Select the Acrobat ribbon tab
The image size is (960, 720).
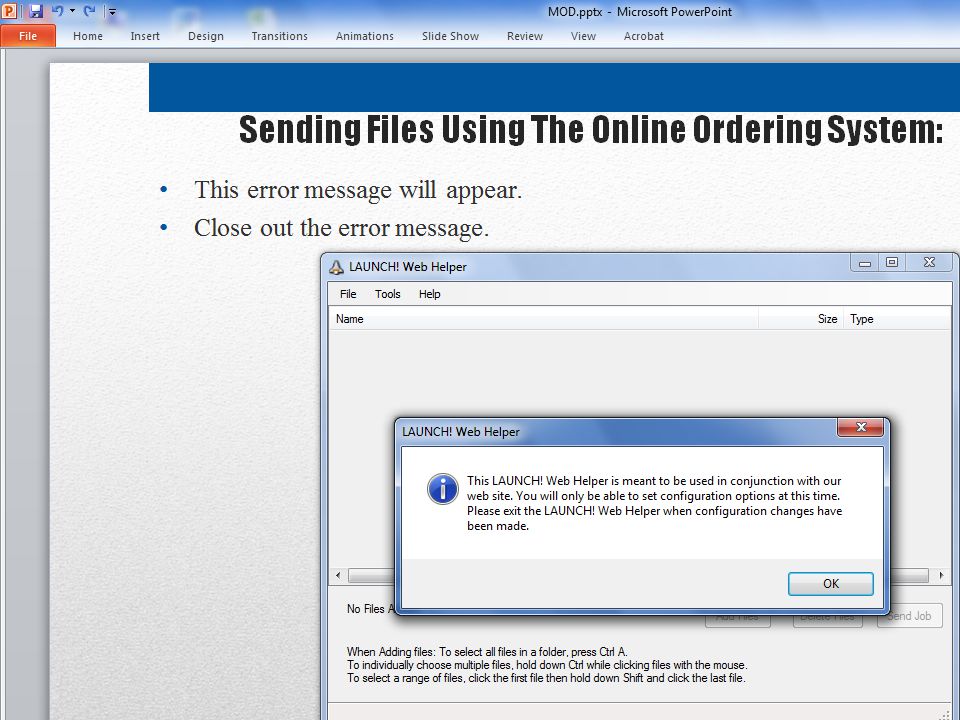click(x=643, y=36)
